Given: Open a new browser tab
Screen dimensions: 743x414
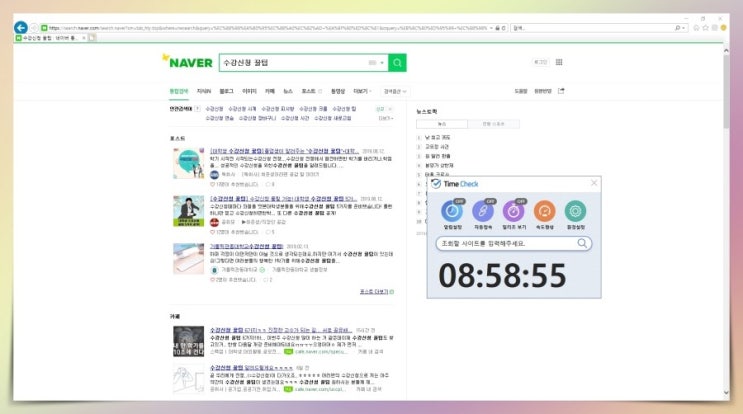Looking at the screenshot, I should 92,37.
